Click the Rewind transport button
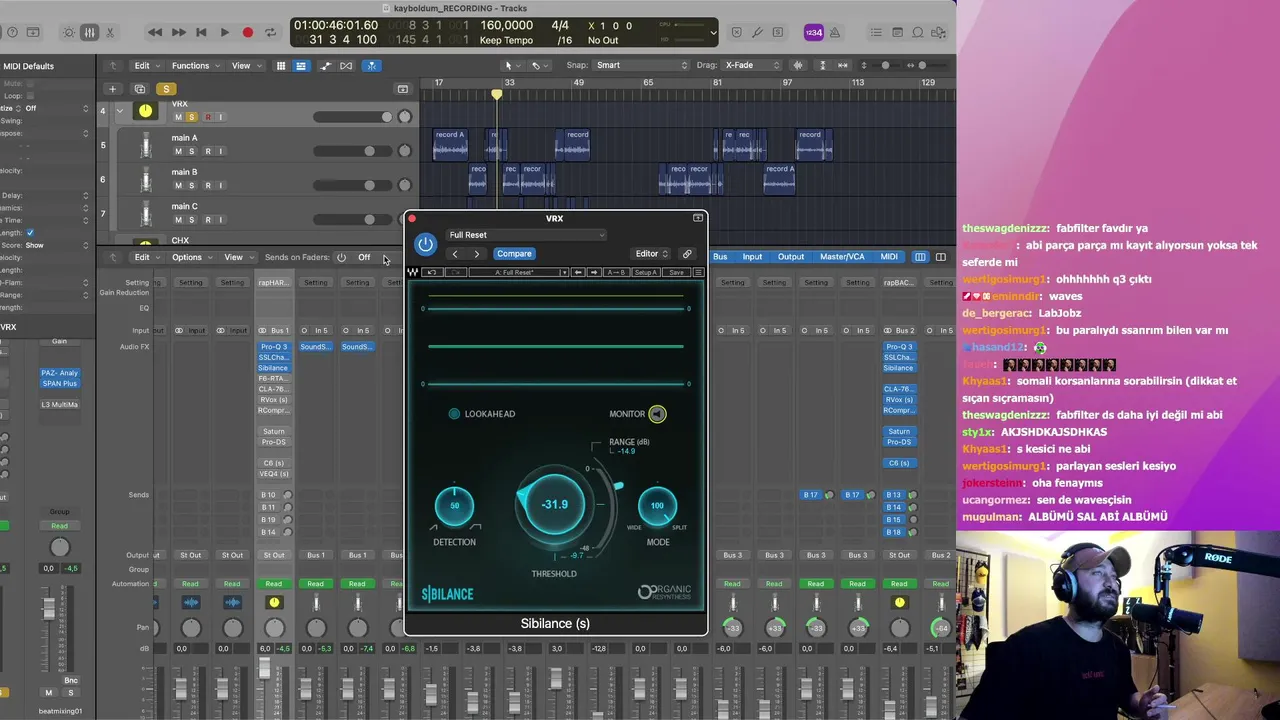The width and height of the screenshot is (1280, 720). 155,32
